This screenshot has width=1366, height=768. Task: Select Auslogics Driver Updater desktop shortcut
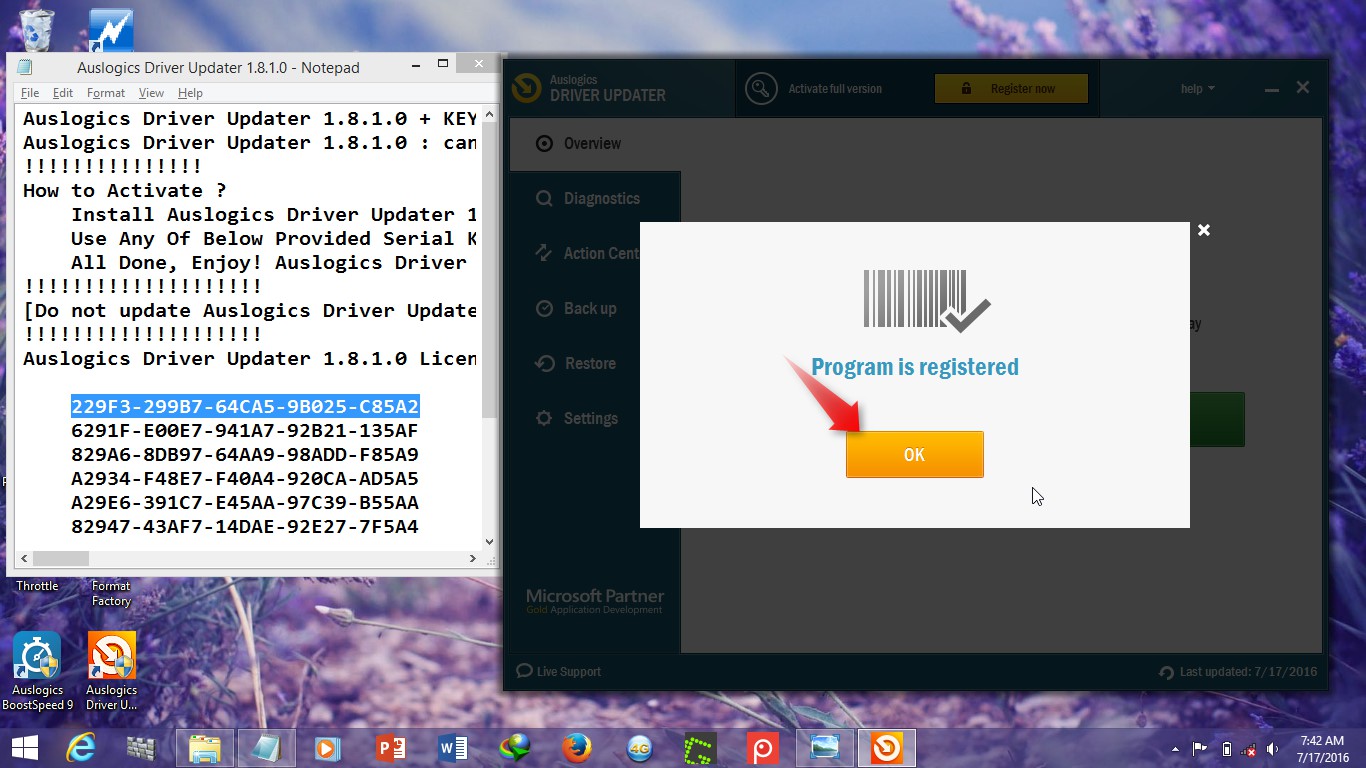(x=111, y=672)
